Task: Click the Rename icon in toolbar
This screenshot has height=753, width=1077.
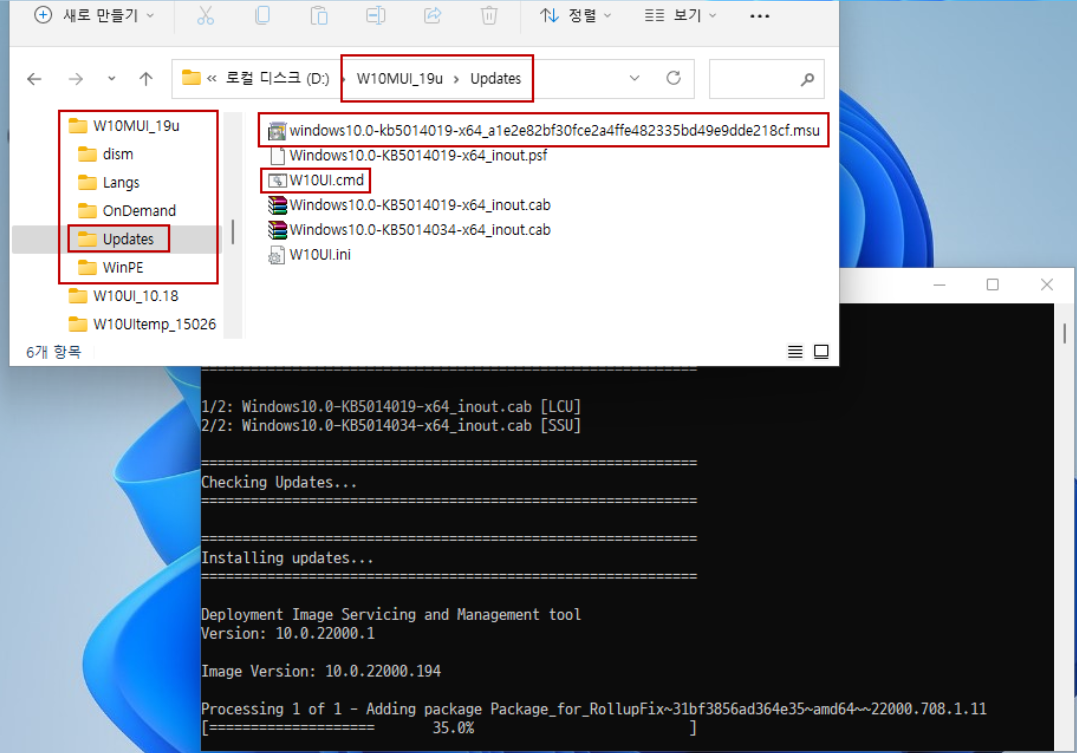Action: click(376, 15)
